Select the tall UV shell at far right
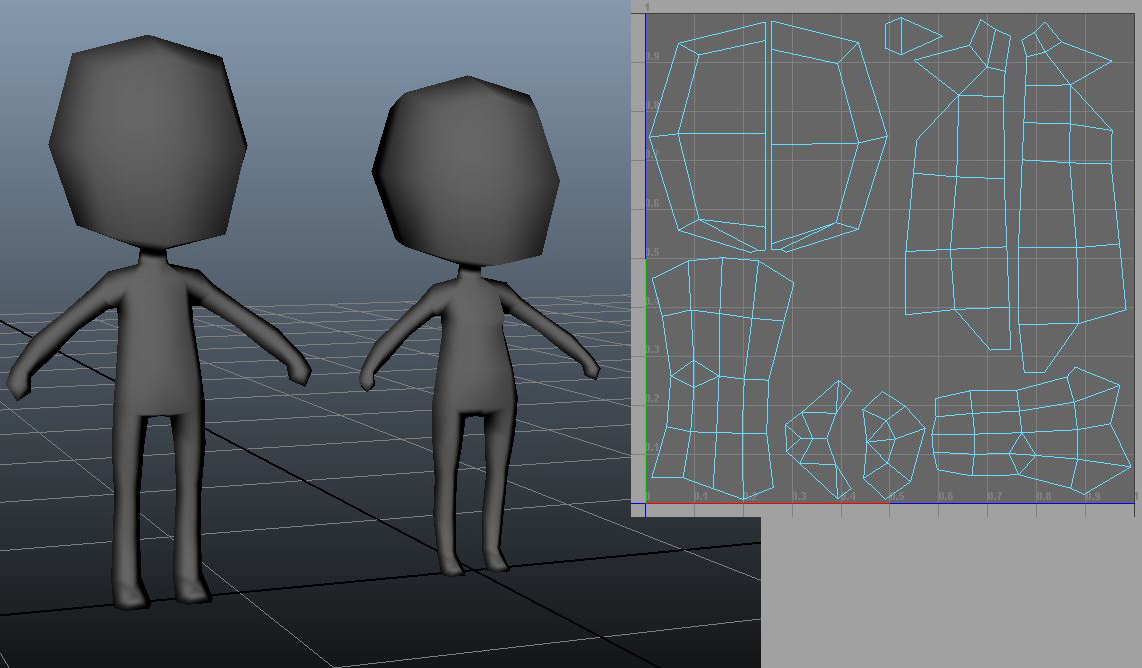This screenshot has width=1142, height=668. point(1072,197)
